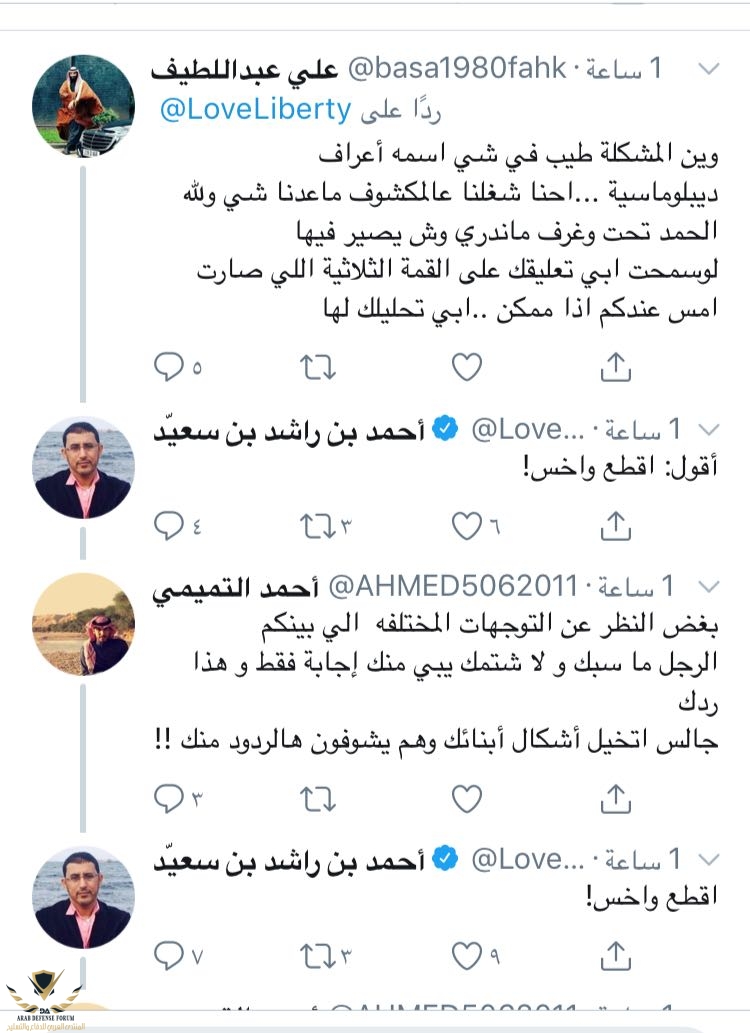View أحمد التميمي's desert avatar
Viewport: 750px width, 1033px height.
click(83, 622)
